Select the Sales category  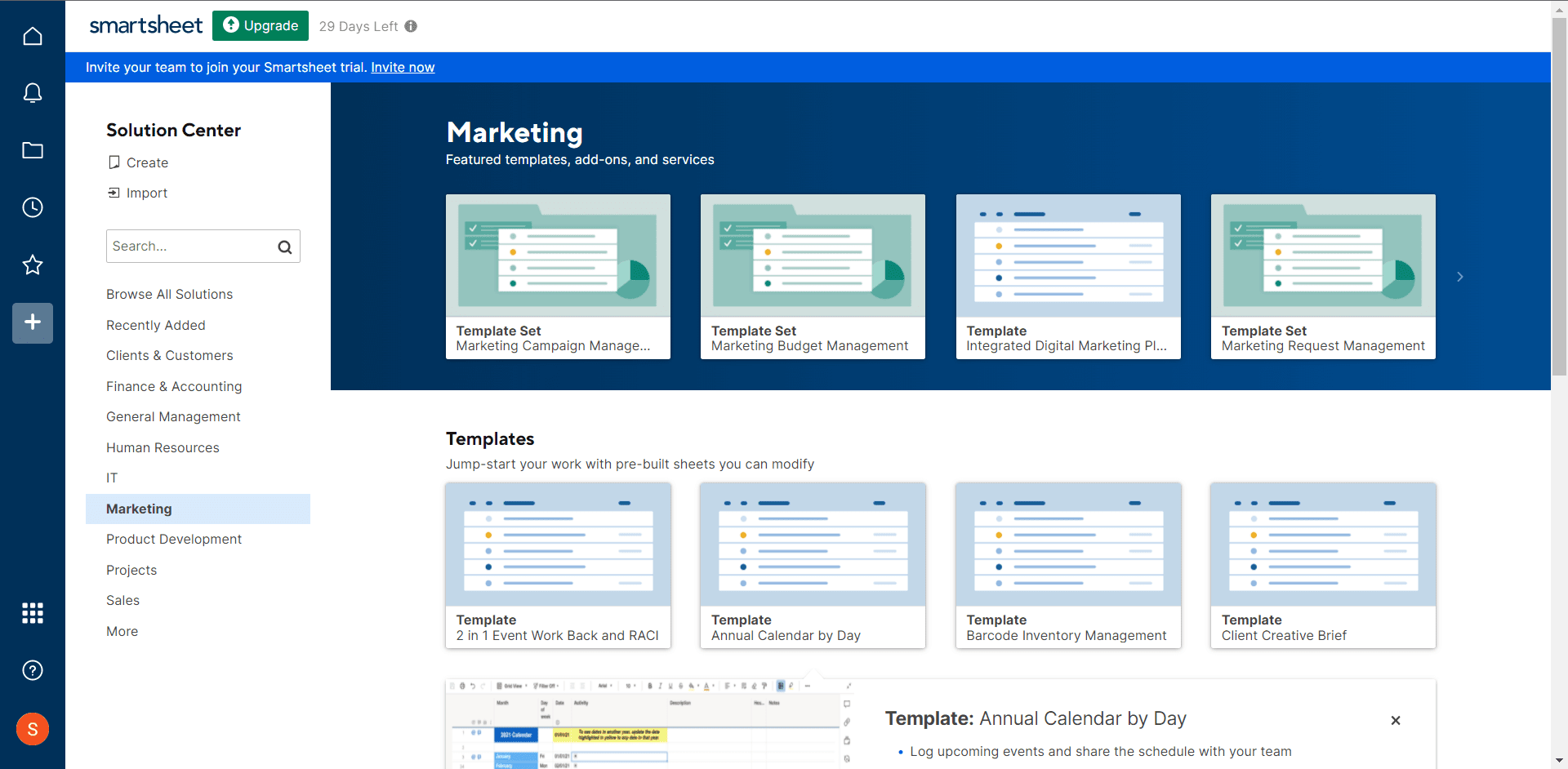[122, 600]
